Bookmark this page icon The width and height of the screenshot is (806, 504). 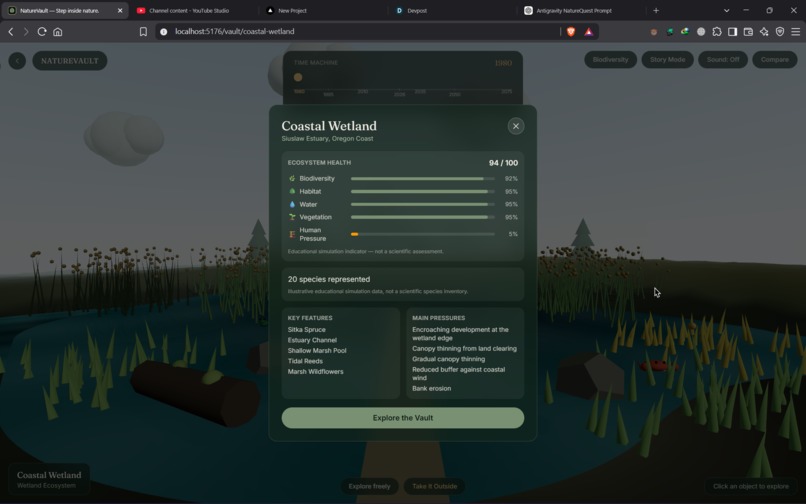tap(143, 32)
